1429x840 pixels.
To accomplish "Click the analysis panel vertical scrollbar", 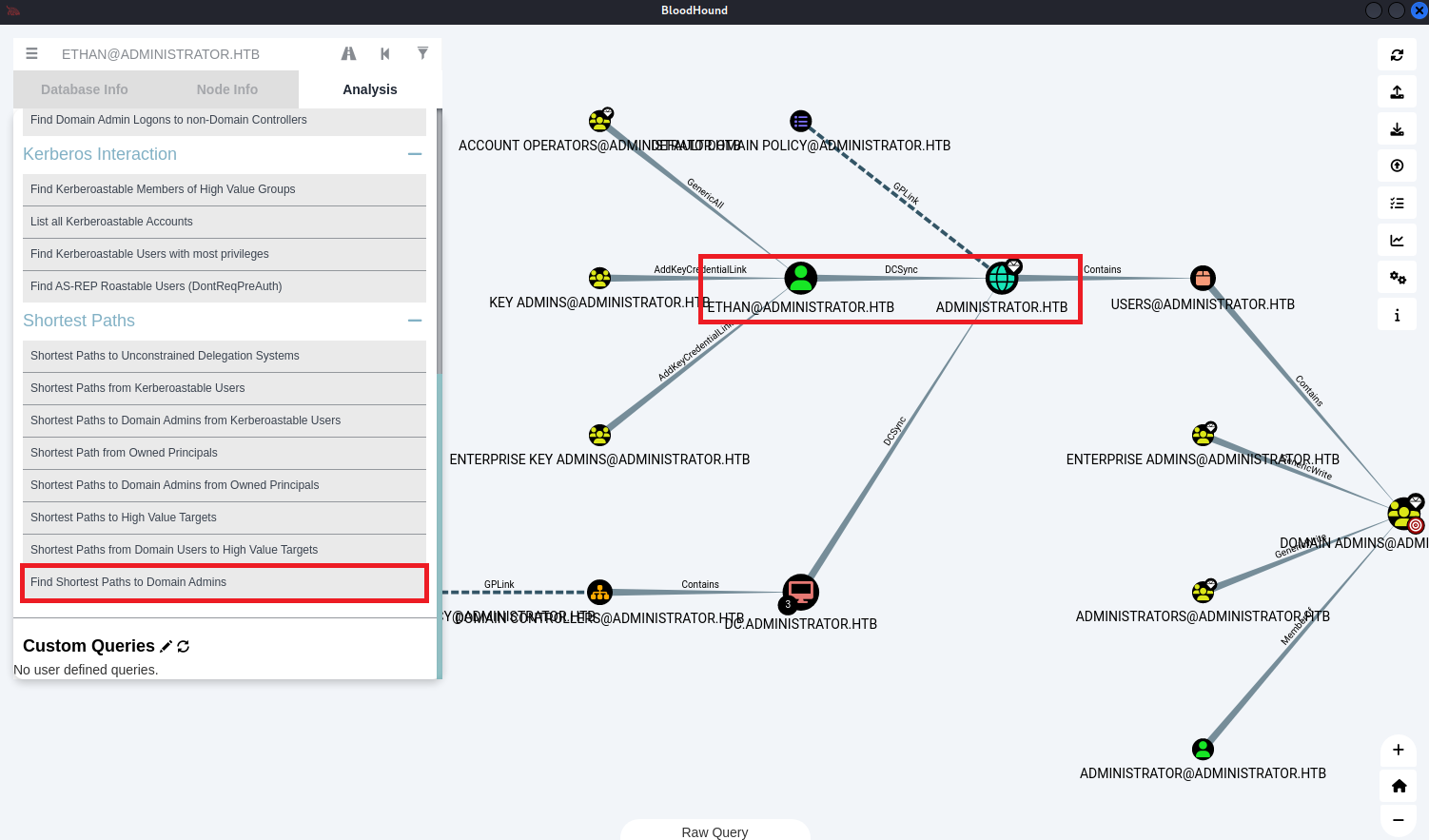I will [x=440, y=238].
